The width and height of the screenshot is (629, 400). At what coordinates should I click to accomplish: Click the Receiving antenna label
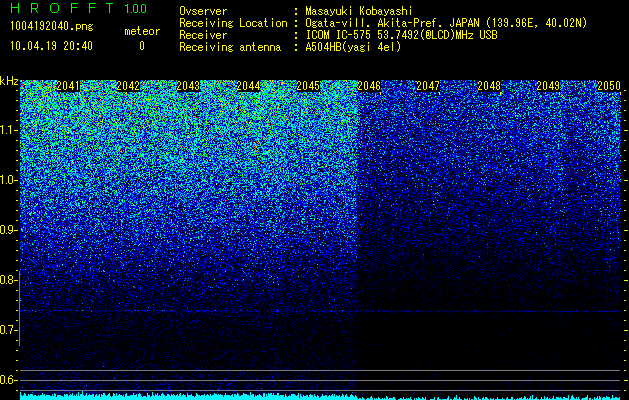230,47
